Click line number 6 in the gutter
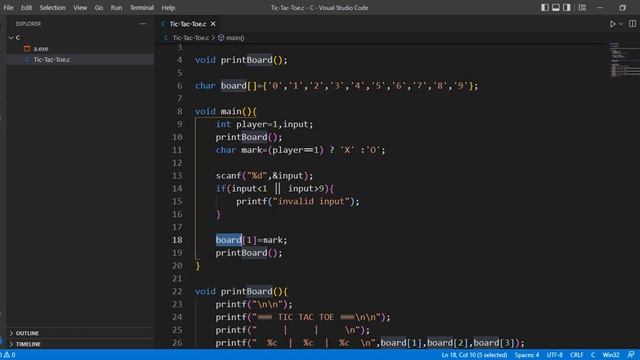640x360 pixels. [179, 86]
